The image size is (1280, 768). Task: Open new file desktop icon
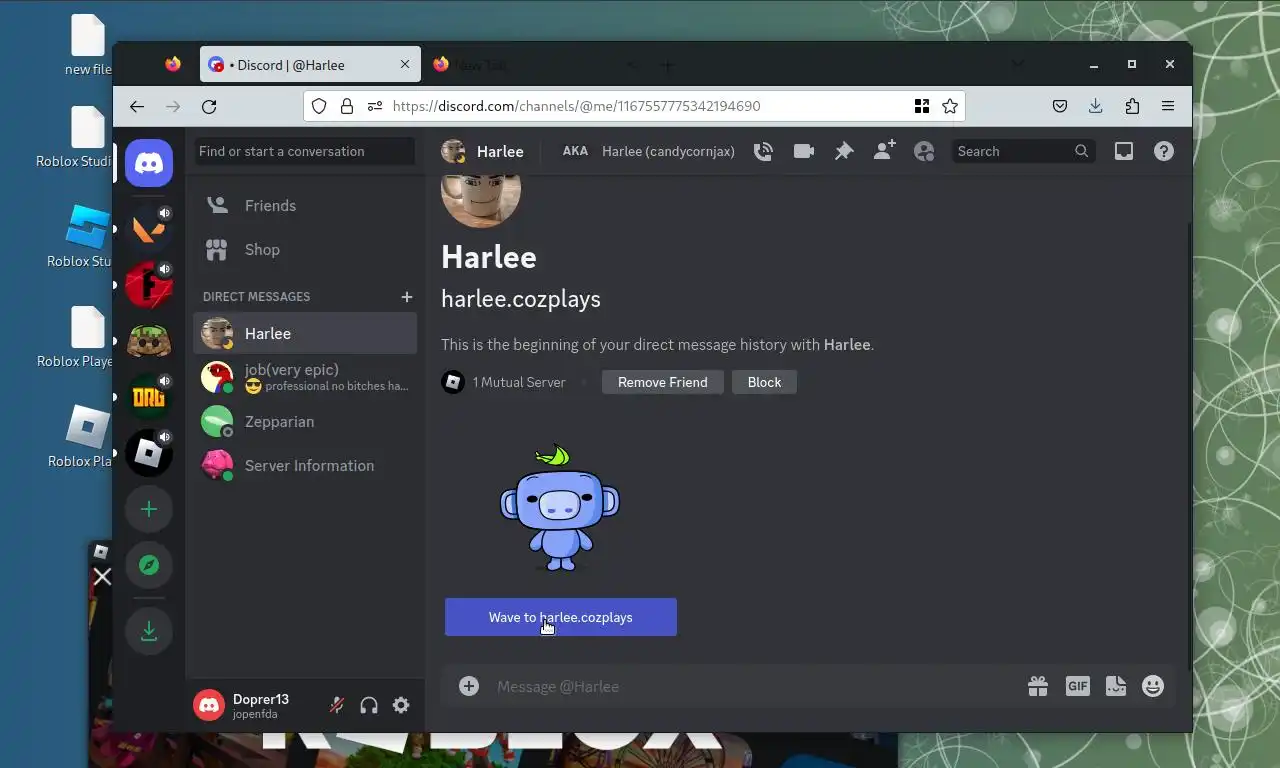[88, 45]
